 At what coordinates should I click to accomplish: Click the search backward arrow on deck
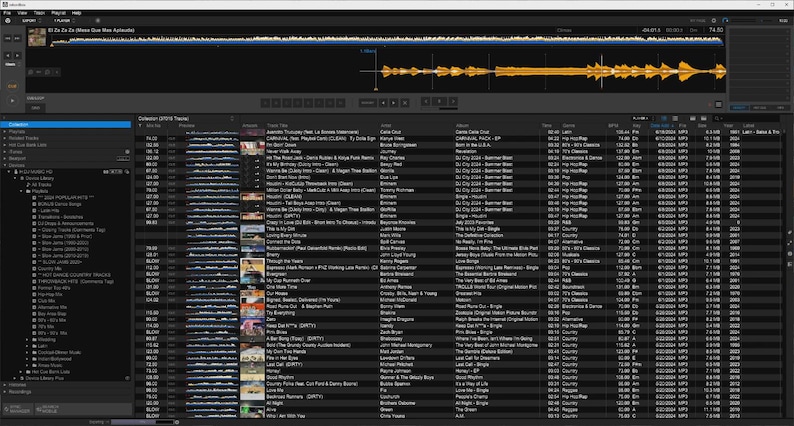click(x=8, y=55)
